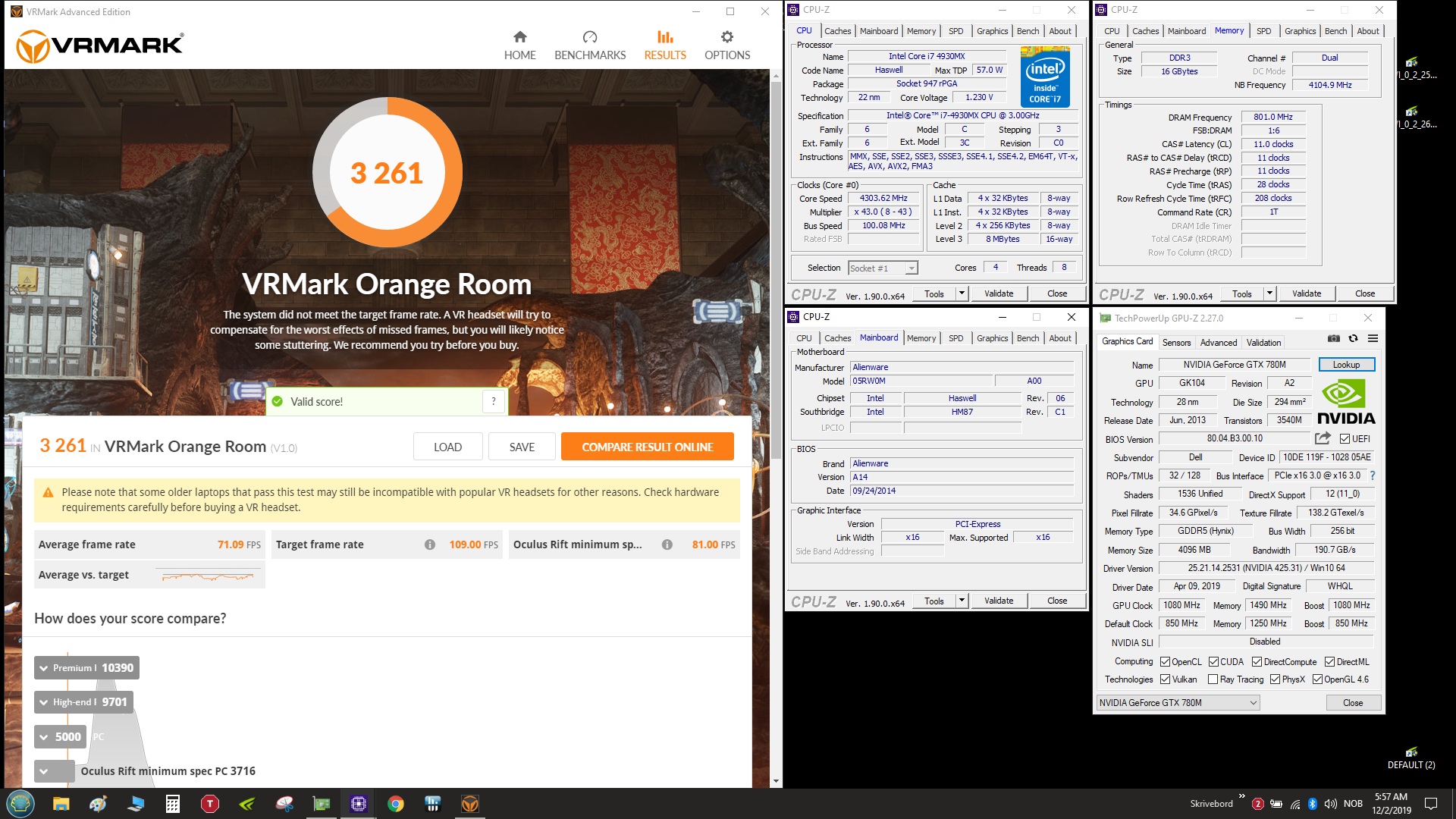Open the red T ThrottleStop taskbar icon
Screen dimensions: 1456x819
coord(210,804)
